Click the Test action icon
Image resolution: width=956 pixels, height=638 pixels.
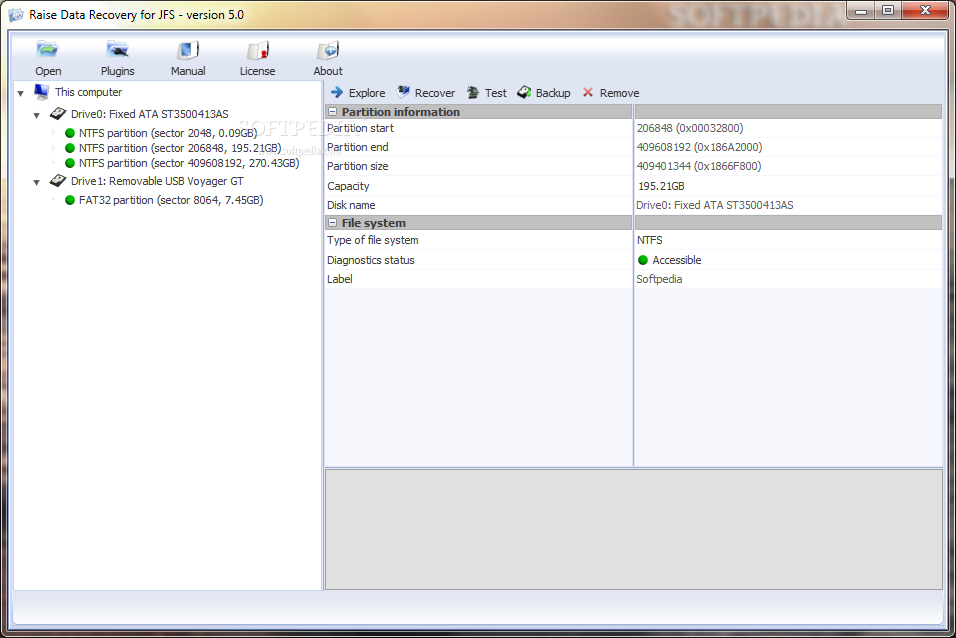pyautogui.click(x=473, y=92)
